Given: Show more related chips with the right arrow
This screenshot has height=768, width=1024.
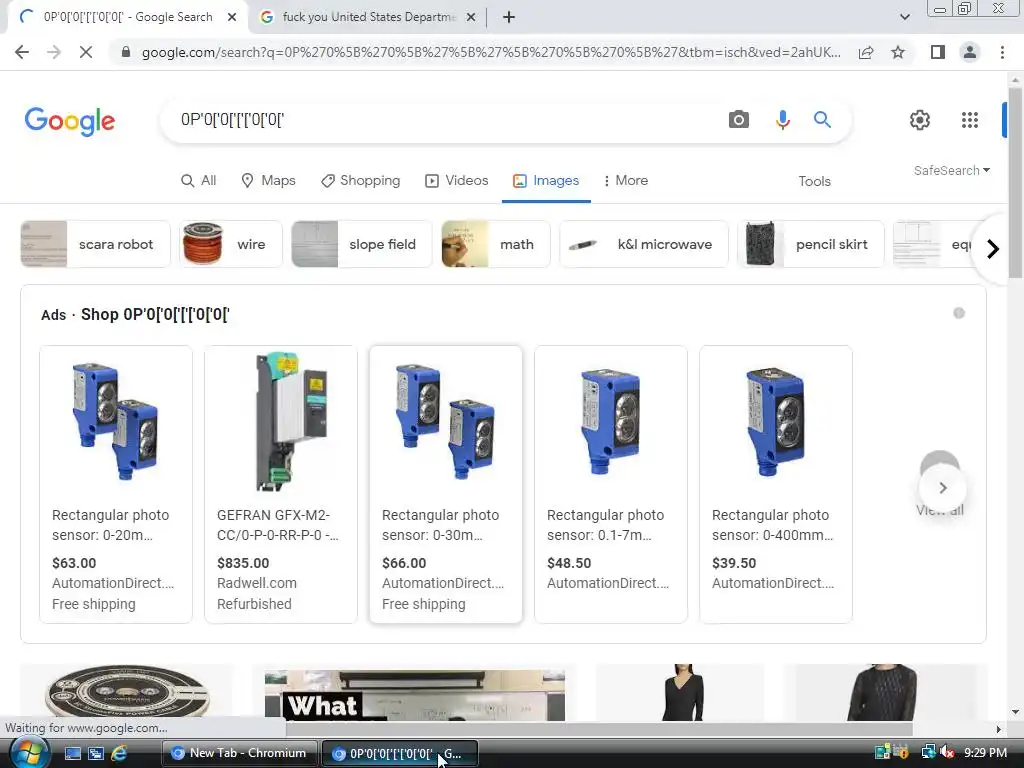Looking at the screenshot, I should click(x=993, y=249).
